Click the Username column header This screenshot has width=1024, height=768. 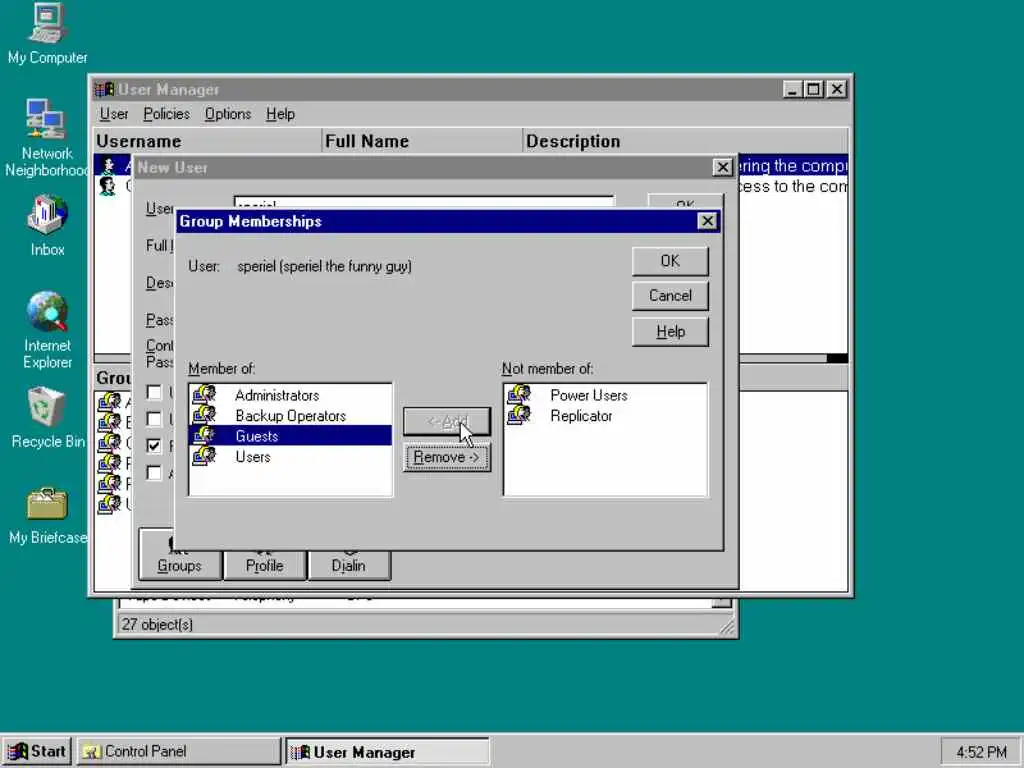[208, 141]
